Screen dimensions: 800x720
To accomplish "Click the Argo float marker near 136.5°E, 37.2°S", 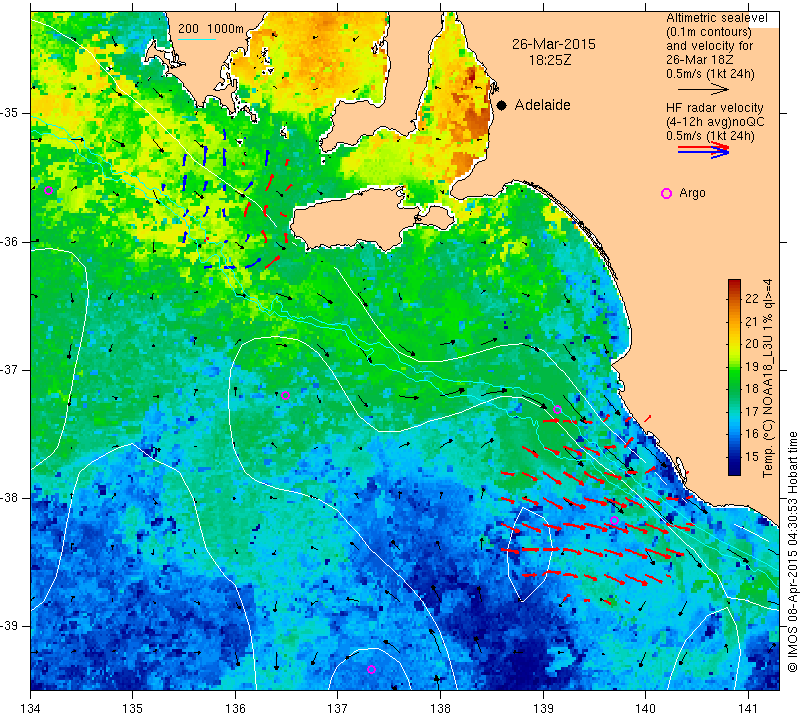I will click(285, 395).
